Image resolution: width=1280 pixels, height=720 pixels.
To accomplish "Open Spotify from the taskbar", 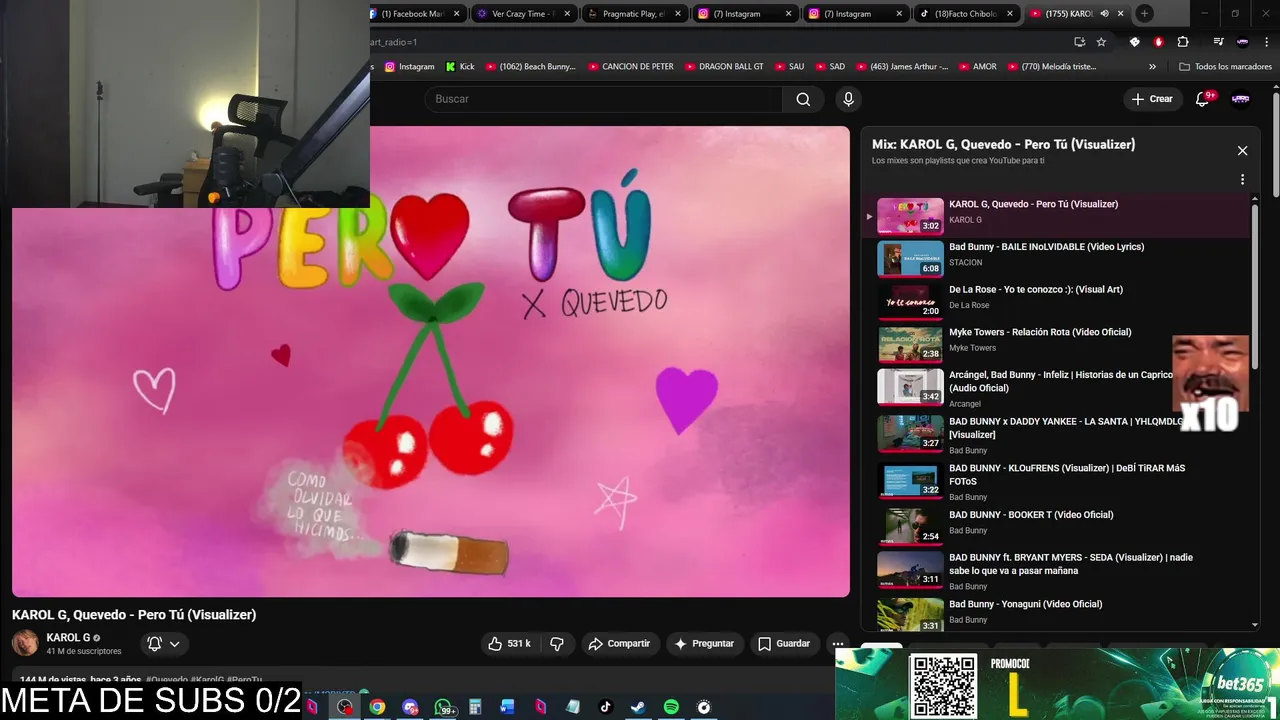I will [x=671, y=707].
